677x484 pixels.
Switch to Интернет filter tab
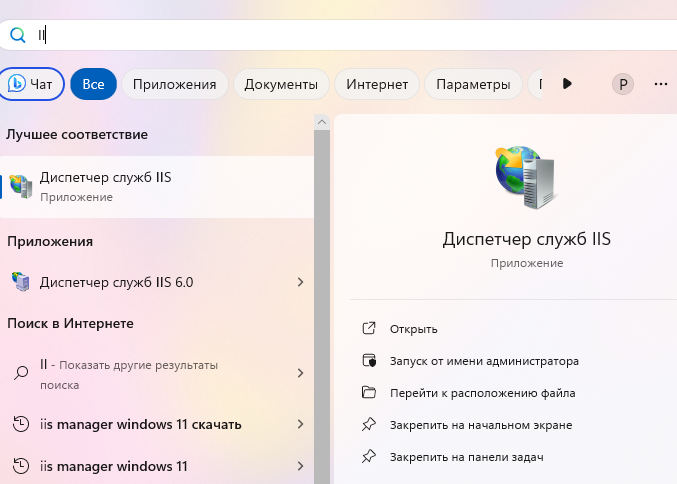tap(377, 84)
